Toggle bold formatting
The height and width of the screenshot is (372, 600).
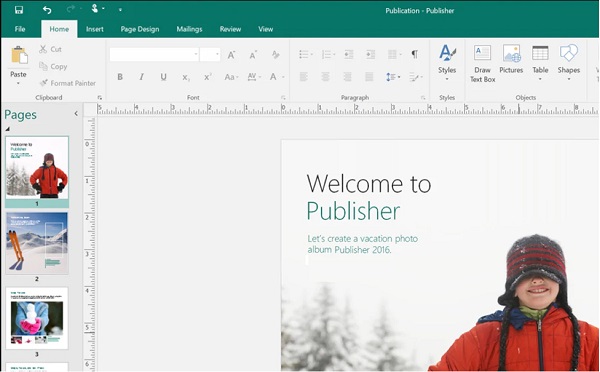point(120,77)
